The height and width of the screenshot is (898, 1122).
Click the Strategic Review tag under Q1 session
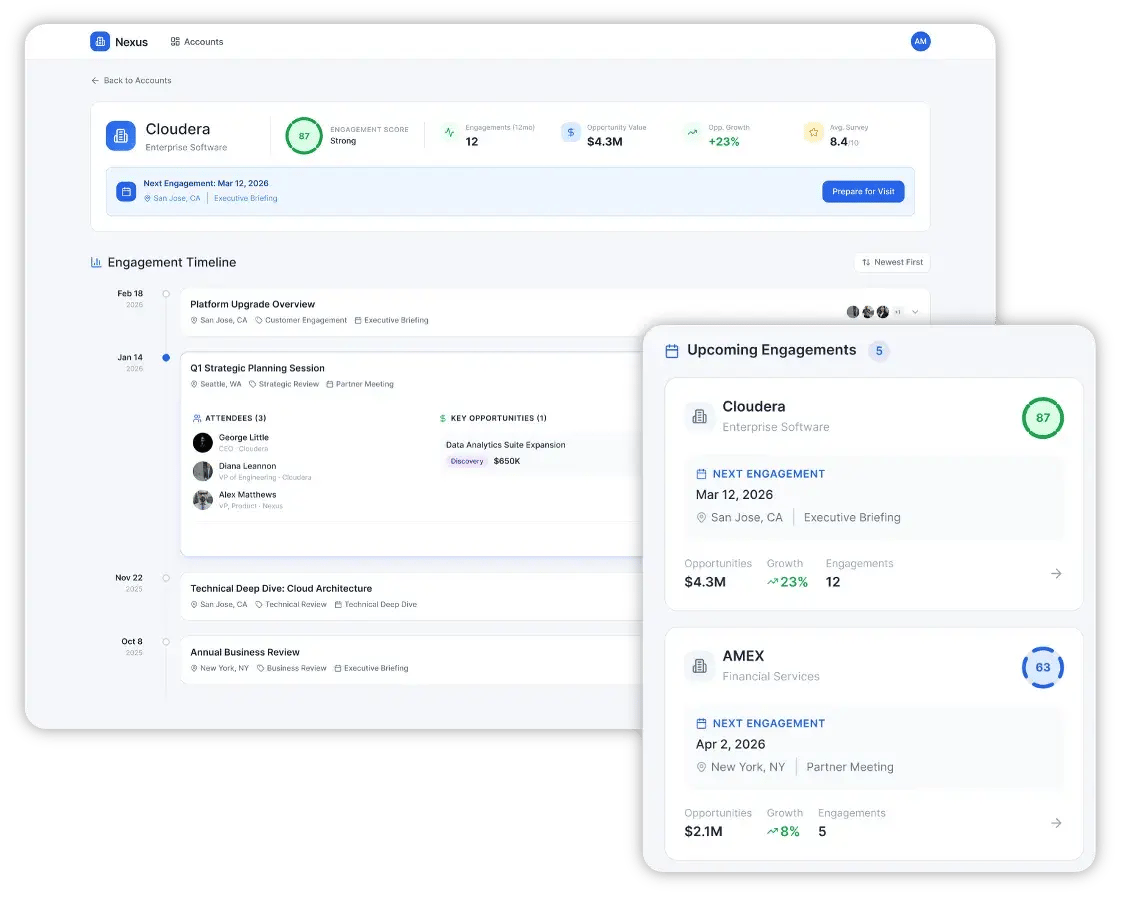284,384
